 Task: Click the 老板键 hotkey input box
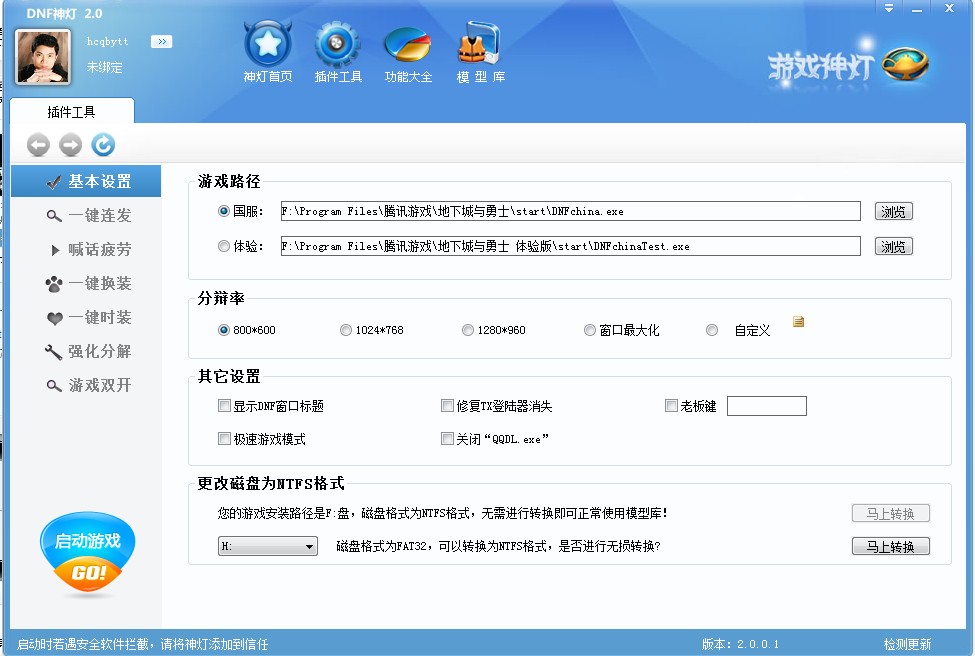coord(767,406)
